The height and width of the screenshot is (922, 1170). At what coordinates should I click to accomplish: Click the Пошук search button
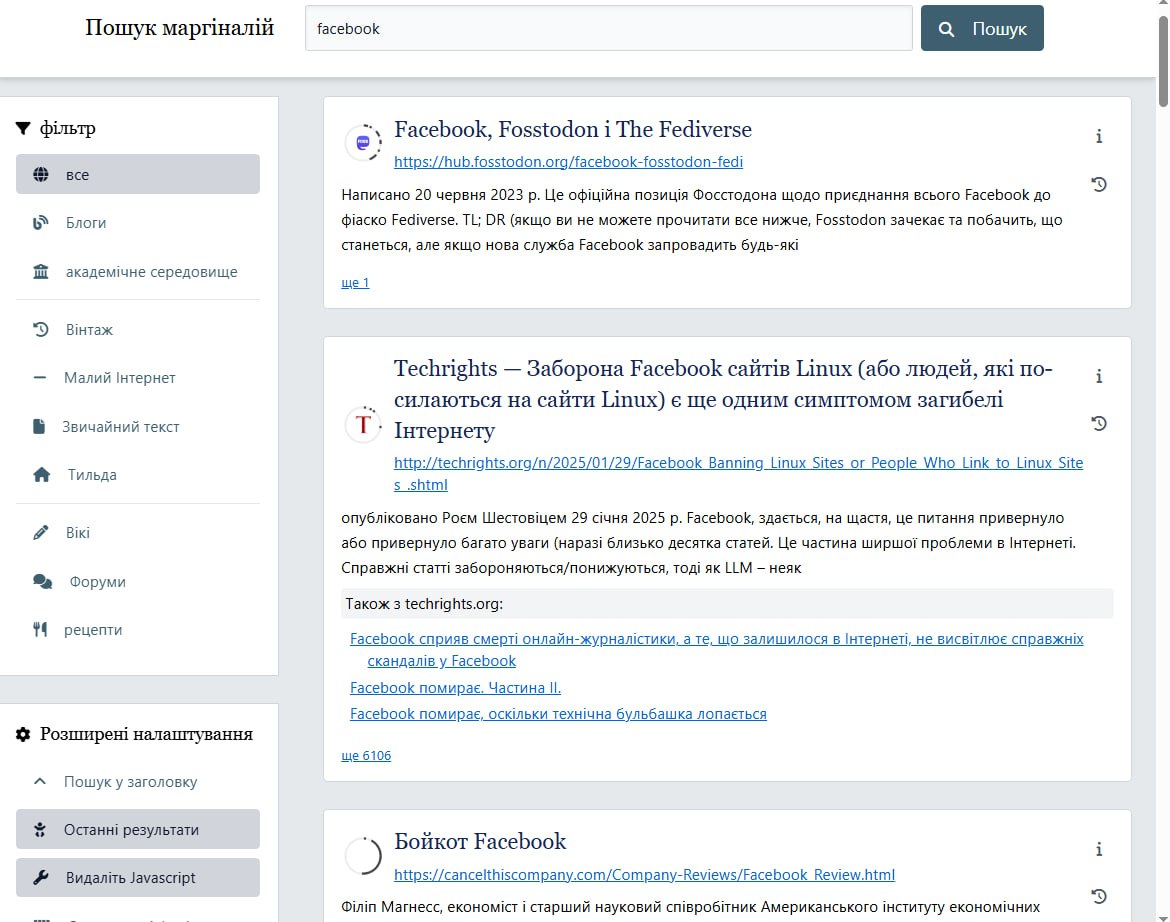(981, 28)
